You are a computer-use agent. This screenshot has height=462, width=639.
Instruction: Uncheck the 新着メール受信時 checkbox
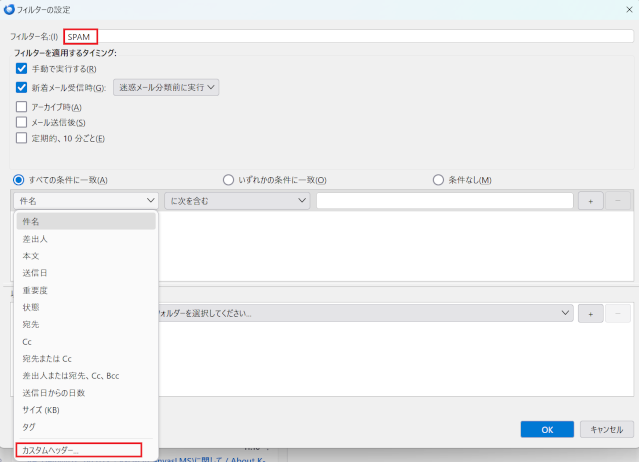[22, 88]
